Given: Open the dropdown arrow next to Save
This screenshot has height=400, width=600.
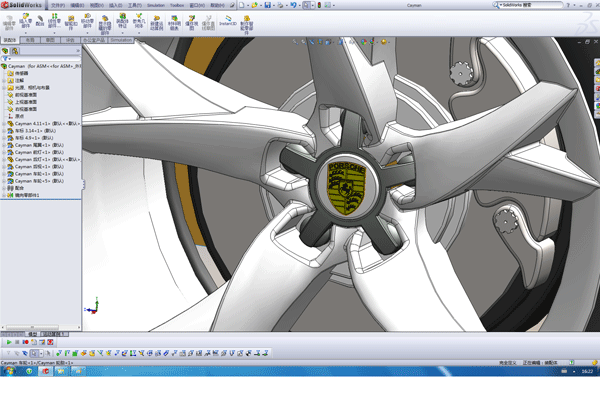Looking at the screenshot, I should (x=273, y=5).
